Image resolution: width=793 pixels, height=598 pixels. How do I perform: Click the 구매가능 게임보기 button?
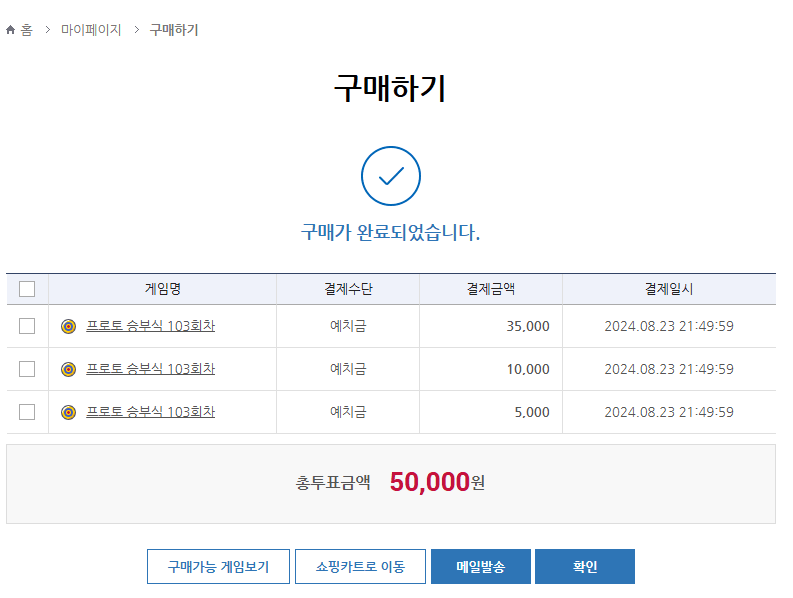pos(218,566)
